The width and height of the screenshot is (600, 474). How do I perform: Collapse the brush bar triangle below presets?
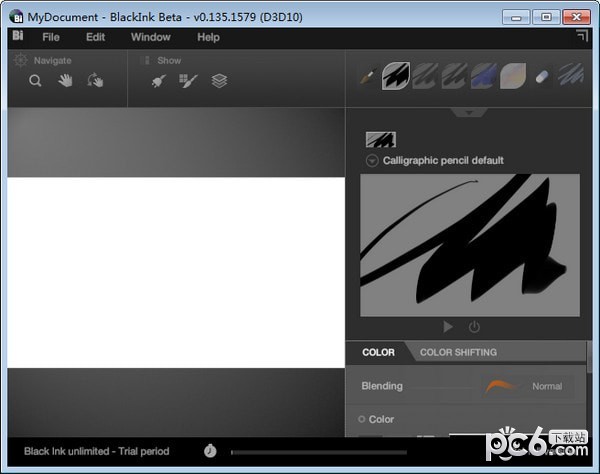(469, 112)
